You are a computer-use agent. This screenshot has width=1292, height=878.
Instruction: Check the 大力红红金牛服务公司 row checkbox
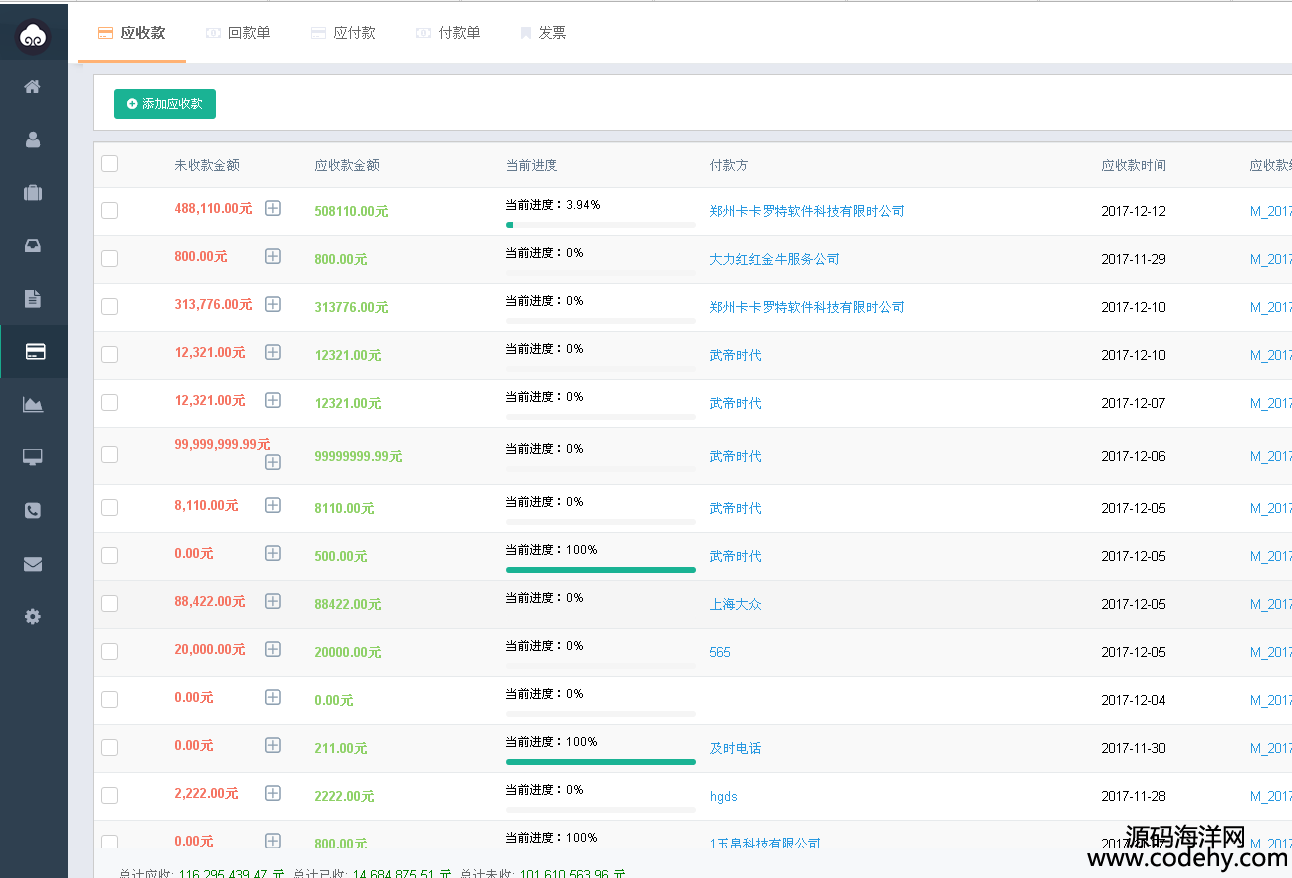[x=110, y=258]
